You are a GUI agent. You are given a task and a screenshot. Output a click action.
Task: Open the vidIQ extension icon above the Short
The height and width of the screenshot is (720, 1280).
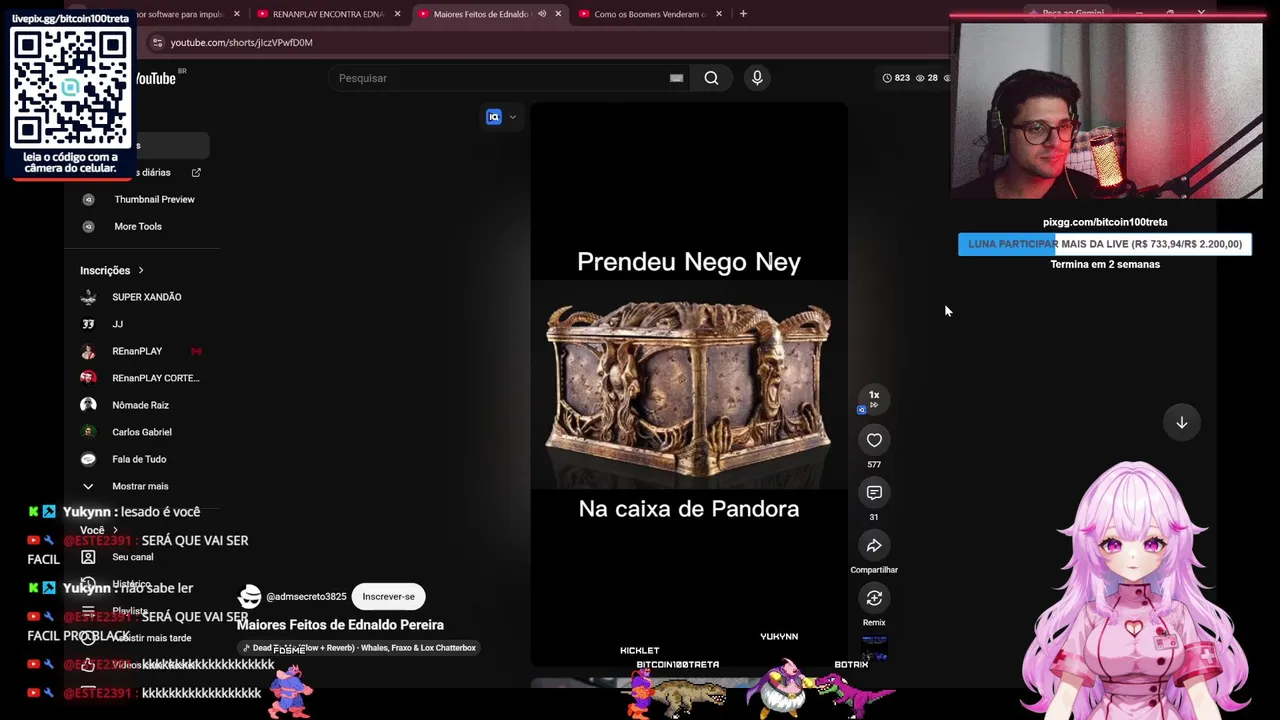click(493, 117)
